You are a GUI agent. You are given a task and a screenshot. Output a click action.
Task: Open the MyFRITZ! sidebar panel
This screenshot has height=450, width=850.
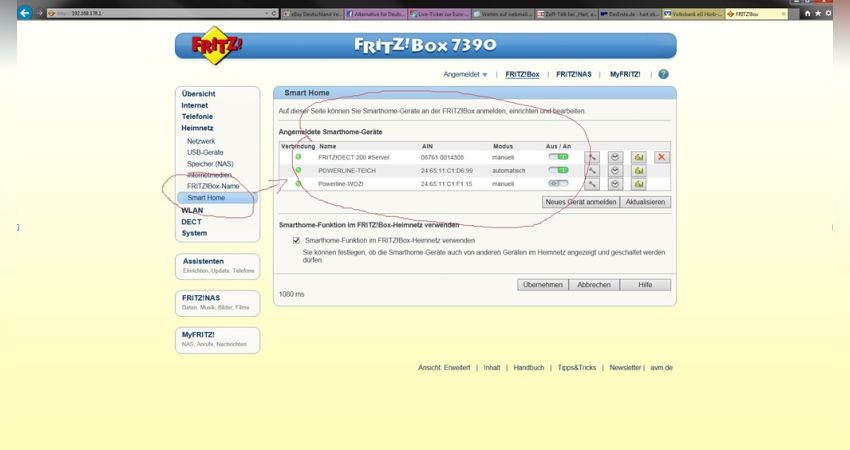pyautogui.click(x=217, y=340)
